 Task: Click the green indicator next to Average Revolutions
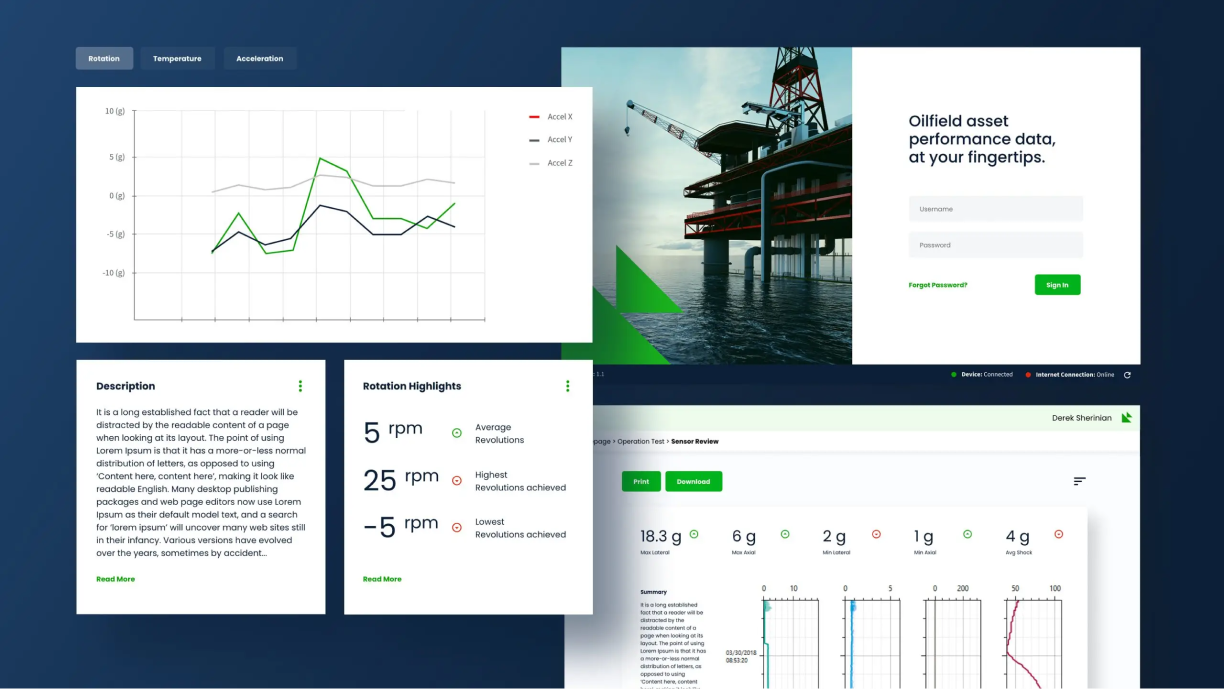click(x=457, y=433)
